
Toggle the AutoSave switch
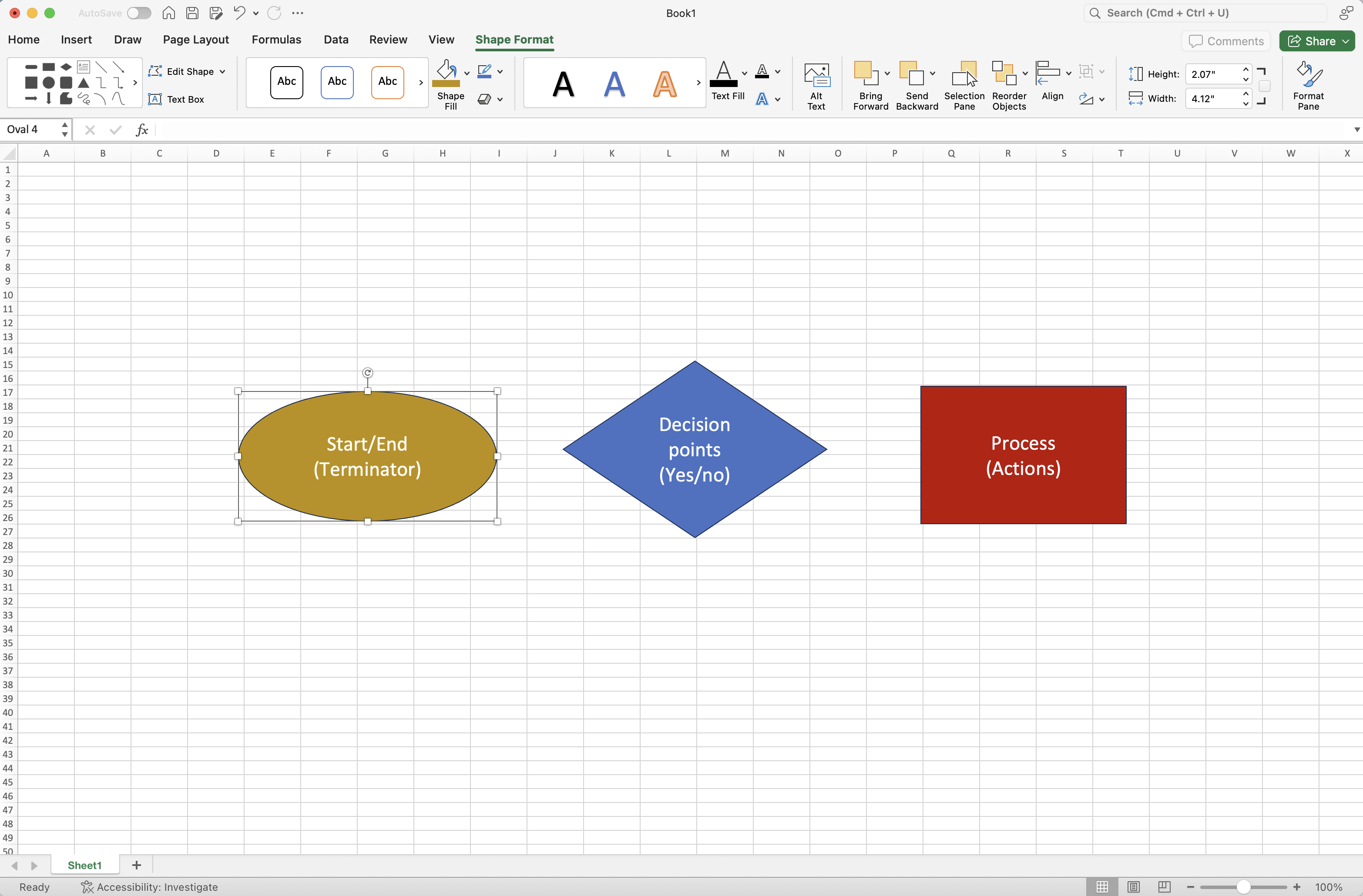(139, 13)
